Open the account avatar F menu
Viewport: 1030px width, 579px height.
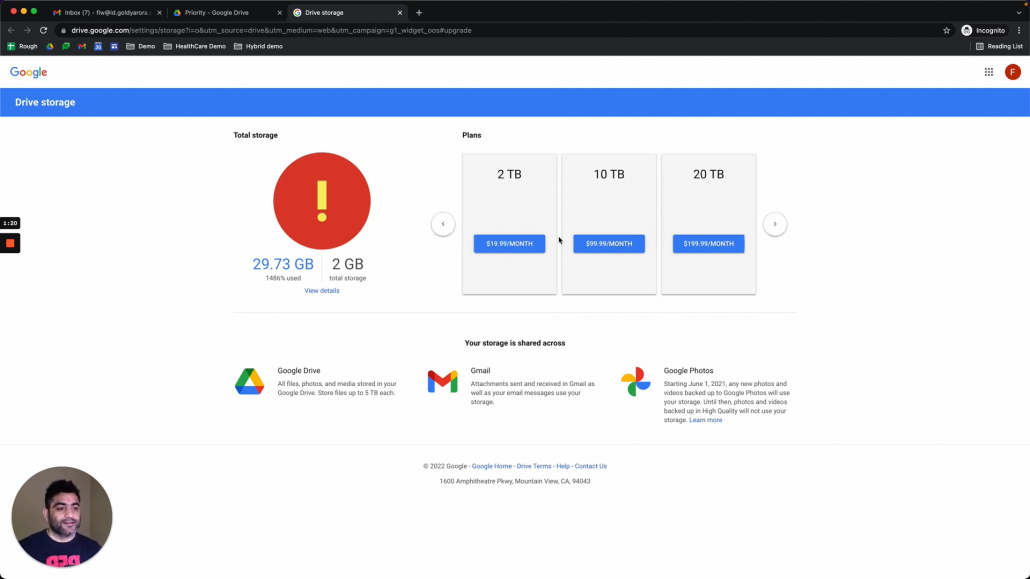point(1012,72)
